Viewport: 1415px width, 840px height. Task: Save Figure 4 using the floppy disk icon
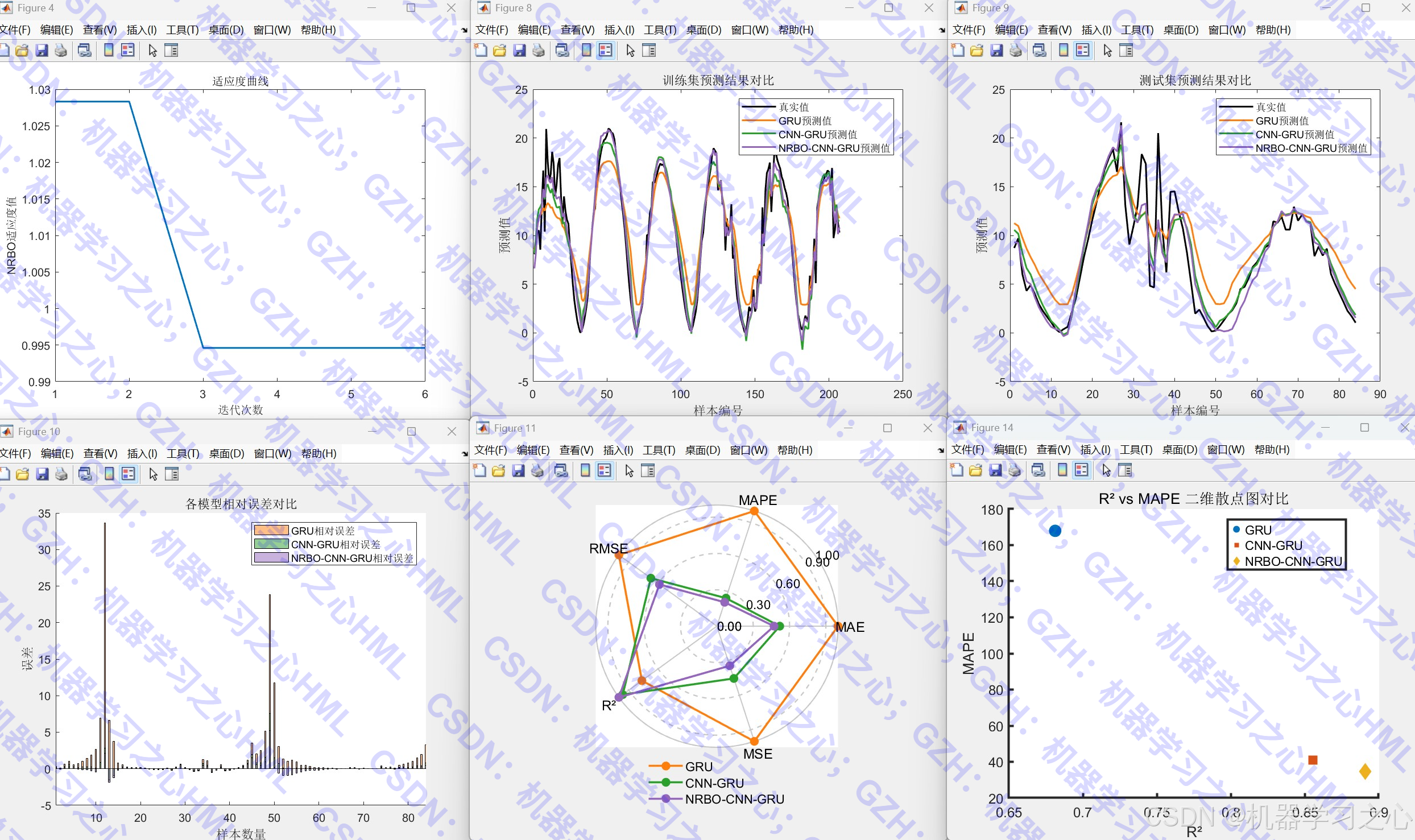pos(42,51)
